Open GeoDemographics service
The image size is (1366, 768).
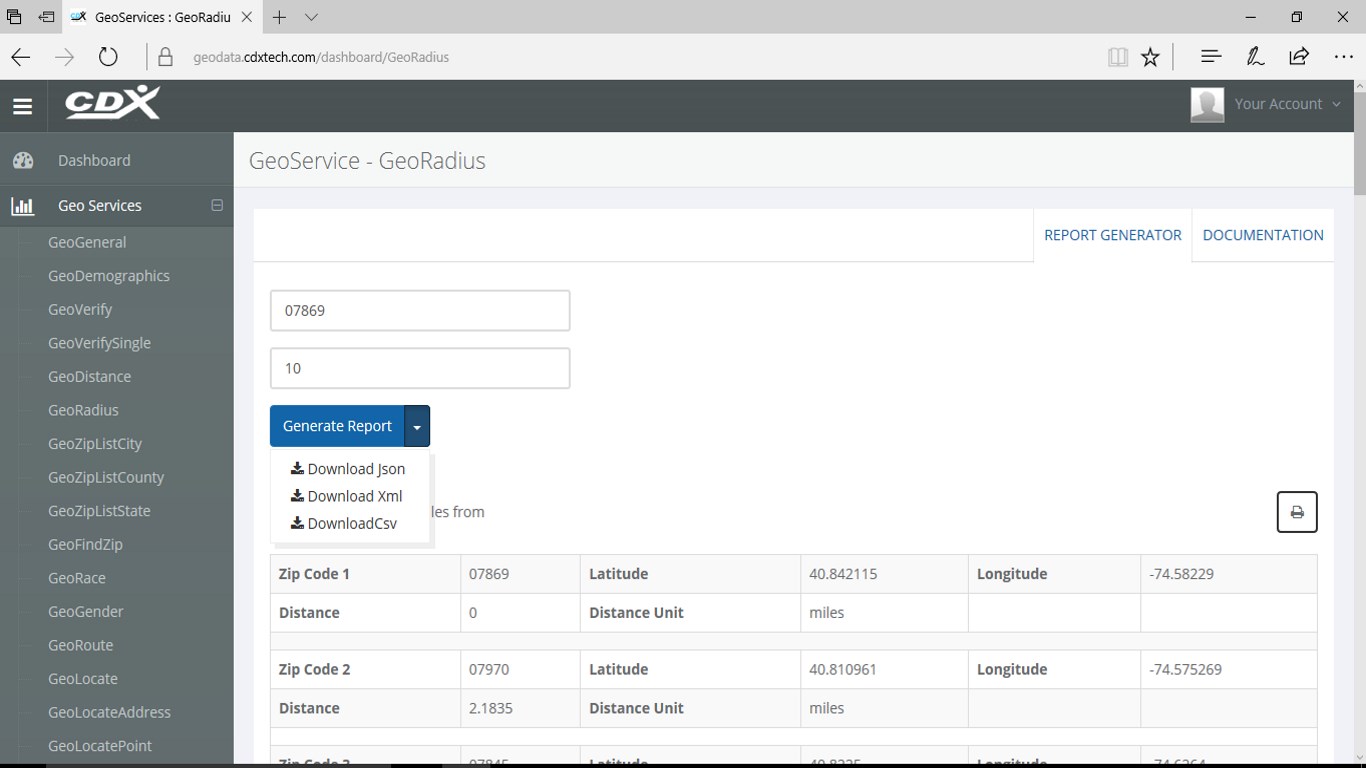pyautogui.click(x=109, y=276)
